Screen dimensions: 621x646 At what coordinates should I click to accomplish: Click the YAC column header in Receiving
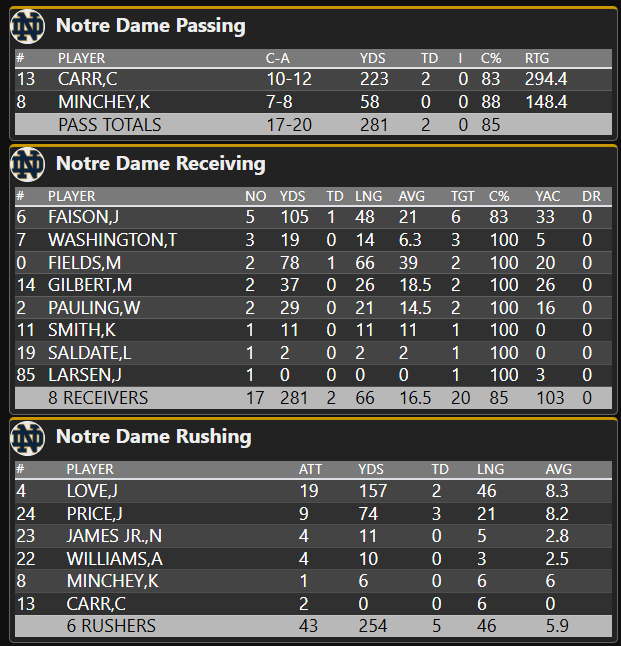(x=547, y=196)
